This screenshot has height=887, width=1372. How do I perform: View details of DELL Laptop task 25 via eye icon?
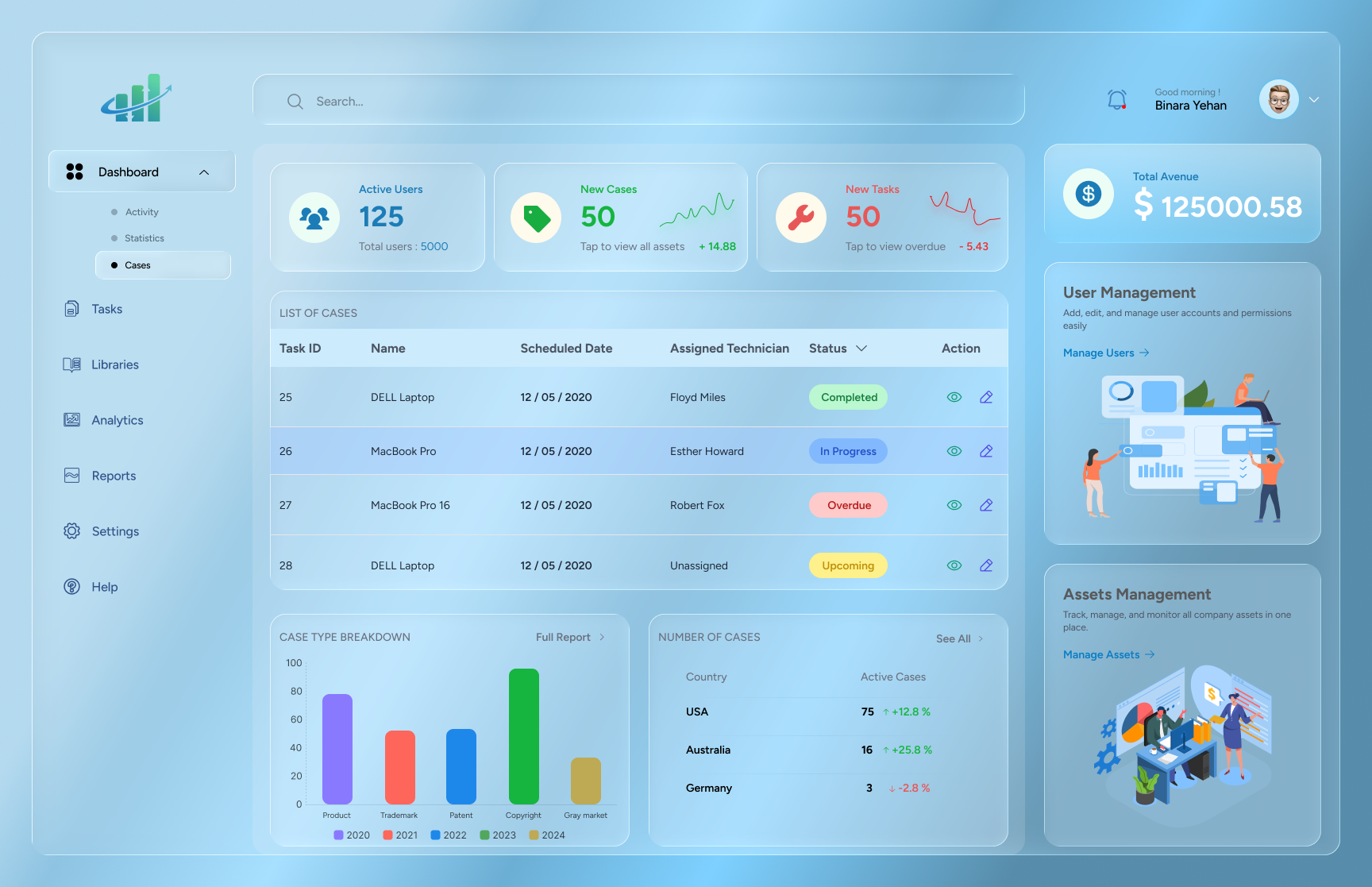click(x=954, y=396)
